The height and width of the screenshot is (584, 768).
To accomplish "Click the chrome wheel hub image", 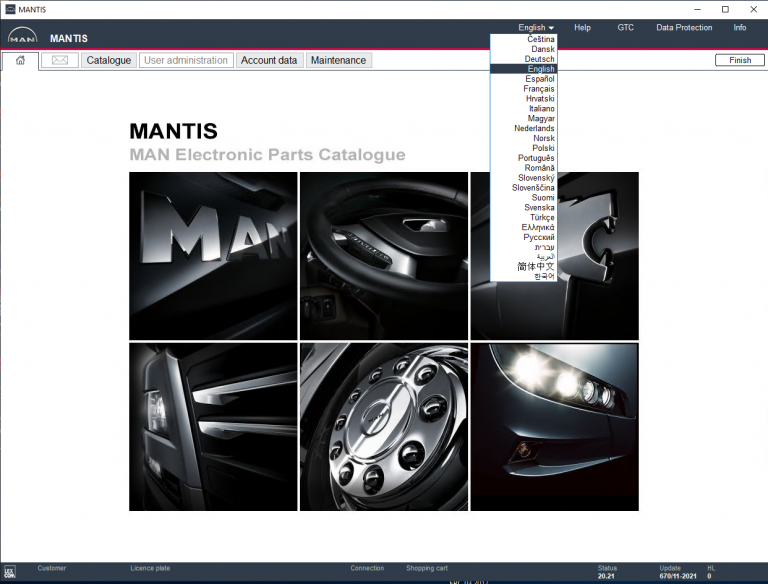I will [384, 427].
